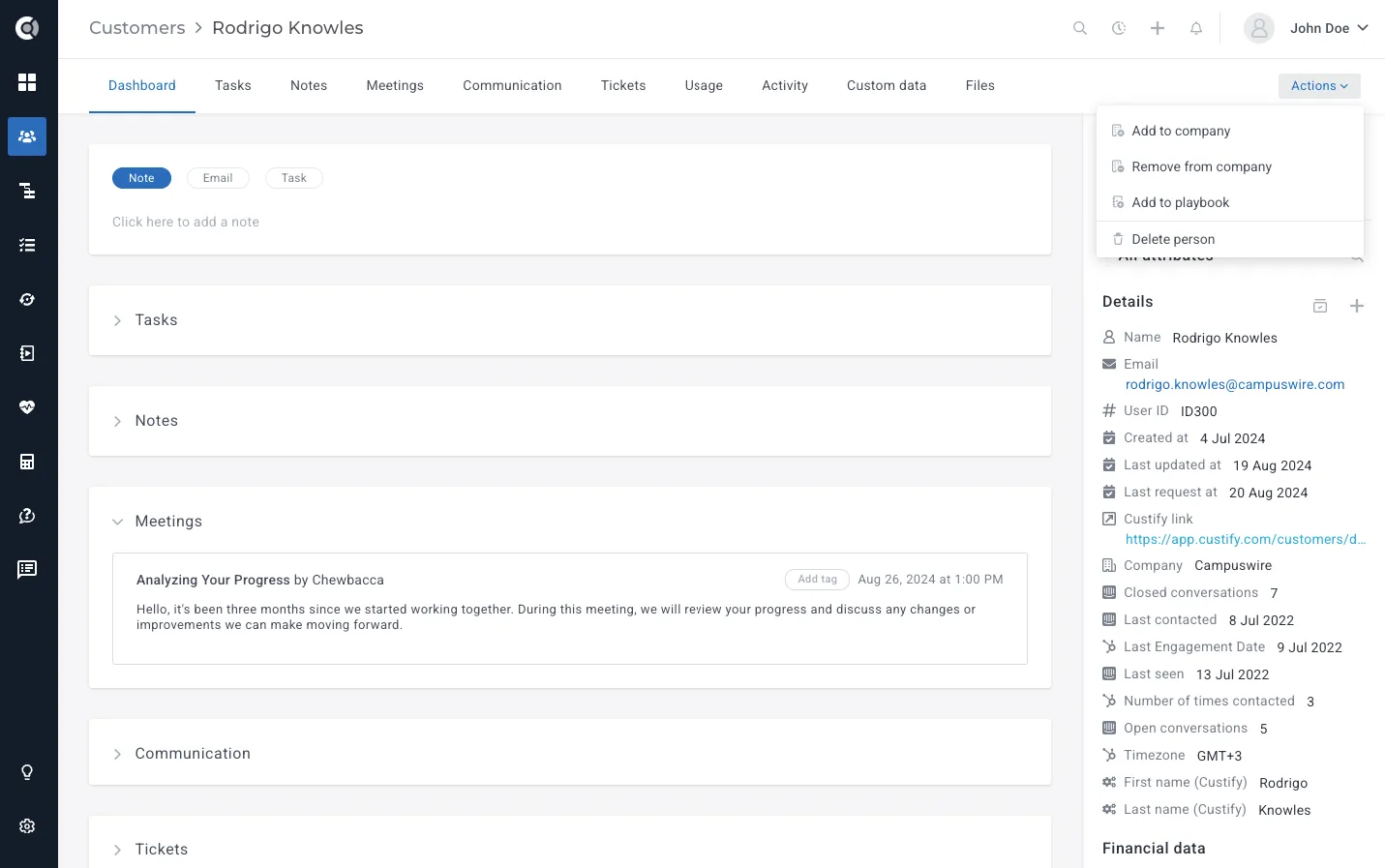Click the archive icon beside Details
1385x868 pixels.
tap(1320, 306)
